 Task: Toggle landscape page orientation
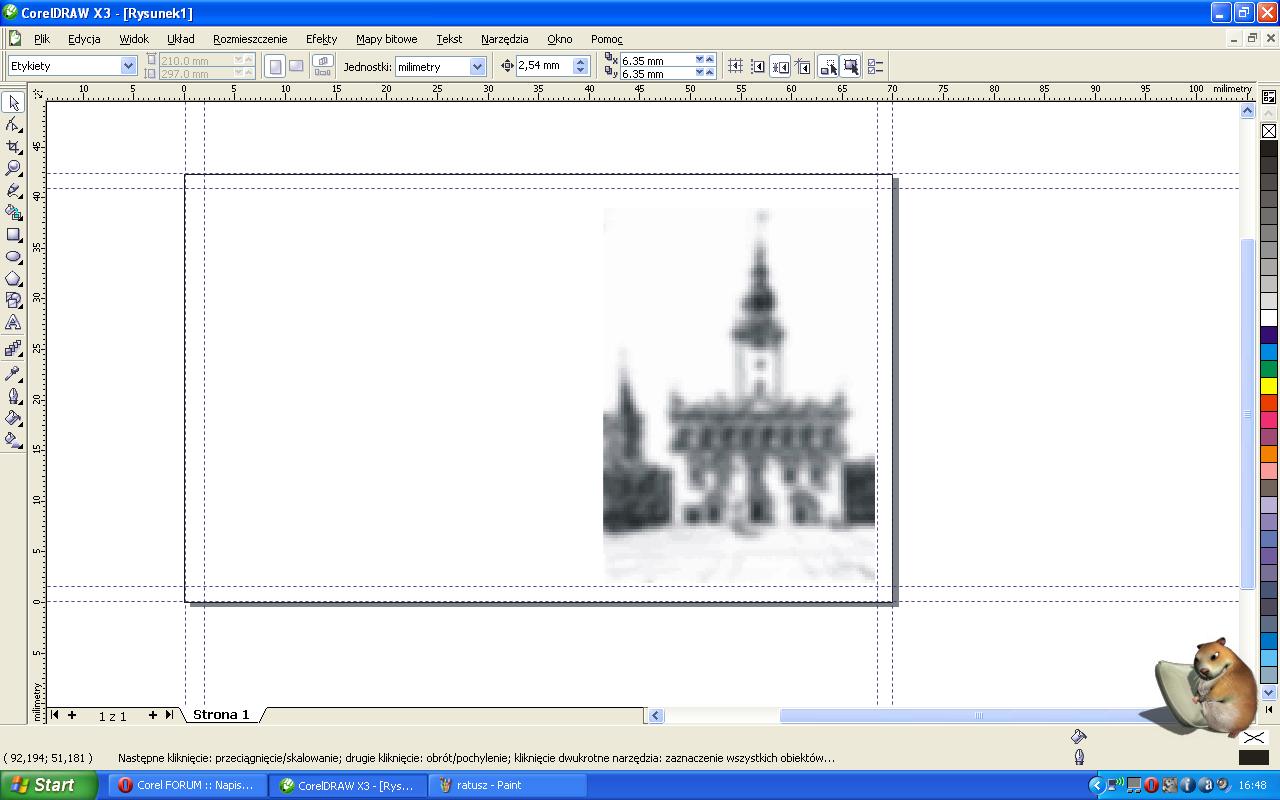pos(296,66)
